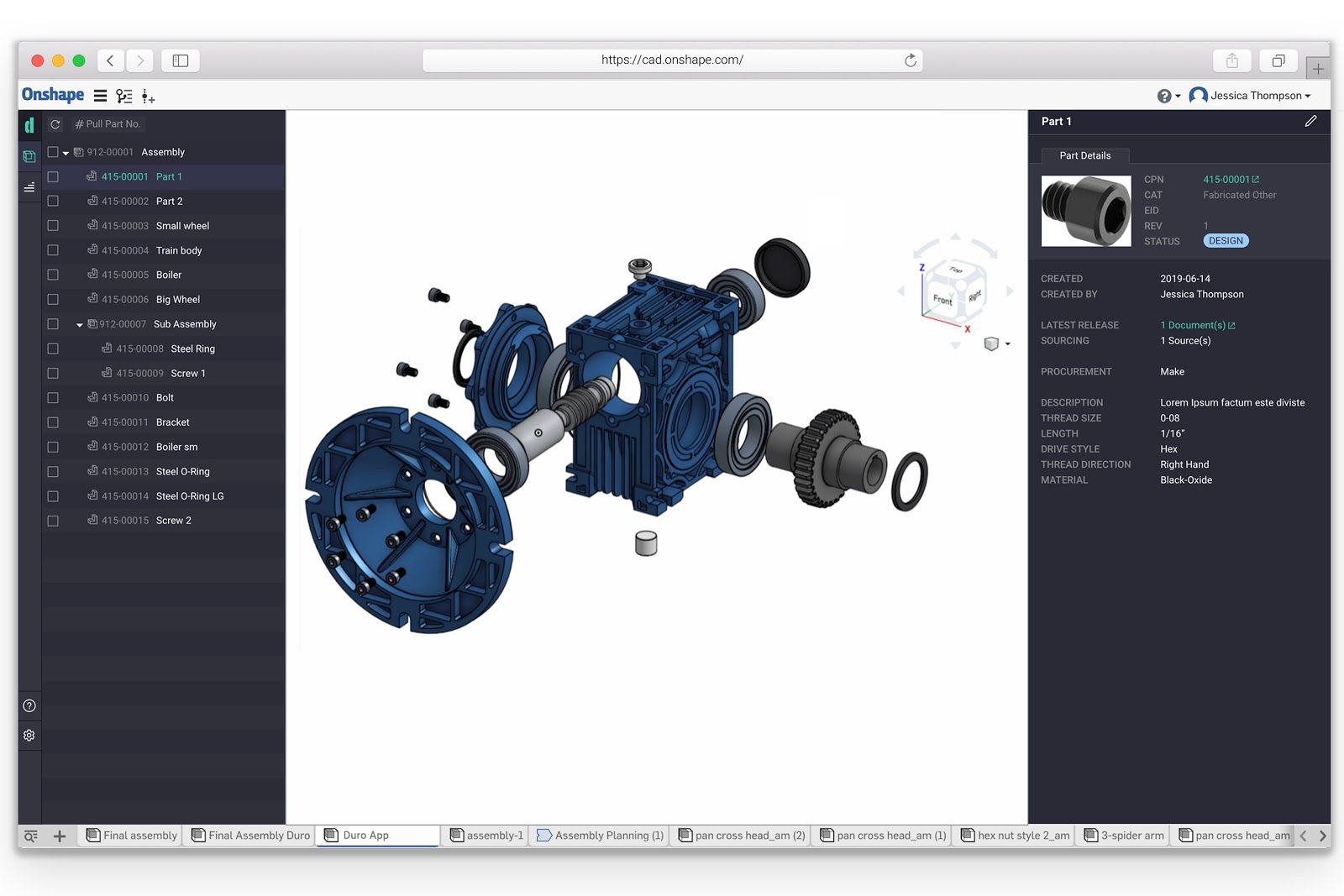Click the Part 1 thumbnail image
This screenshot has height=896, width=1344.
click(1086, 211)
